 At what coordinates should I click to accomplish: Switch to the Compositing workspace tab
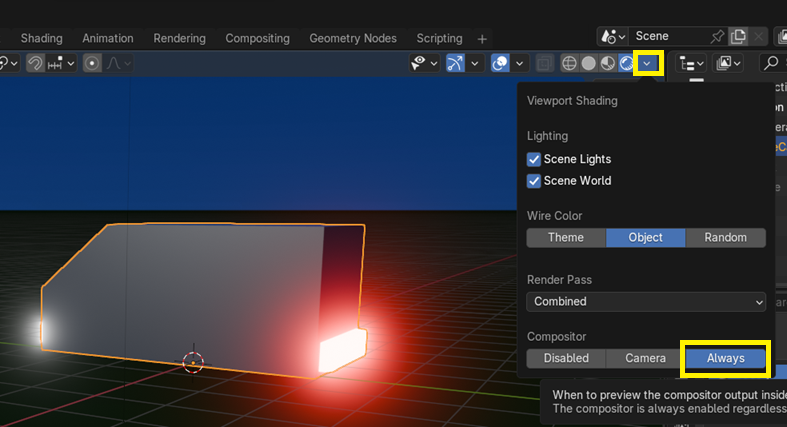(257, 39)
